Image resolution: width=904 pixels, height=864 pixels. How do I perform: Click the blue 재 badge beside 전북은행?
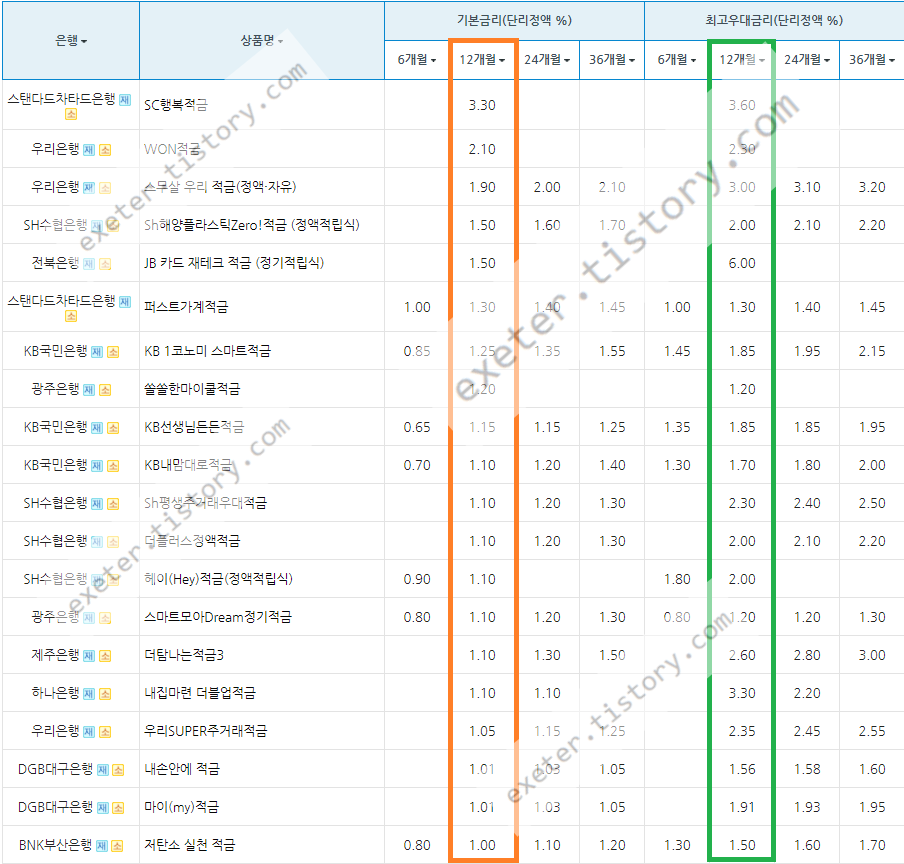point(89,264)
